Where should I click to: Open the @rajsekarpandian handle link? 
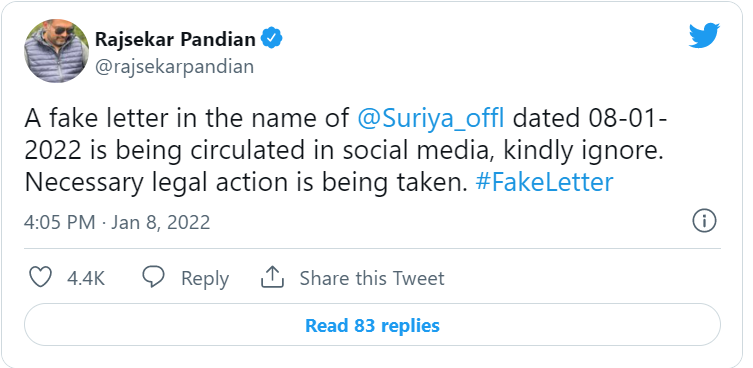point(174,66)
